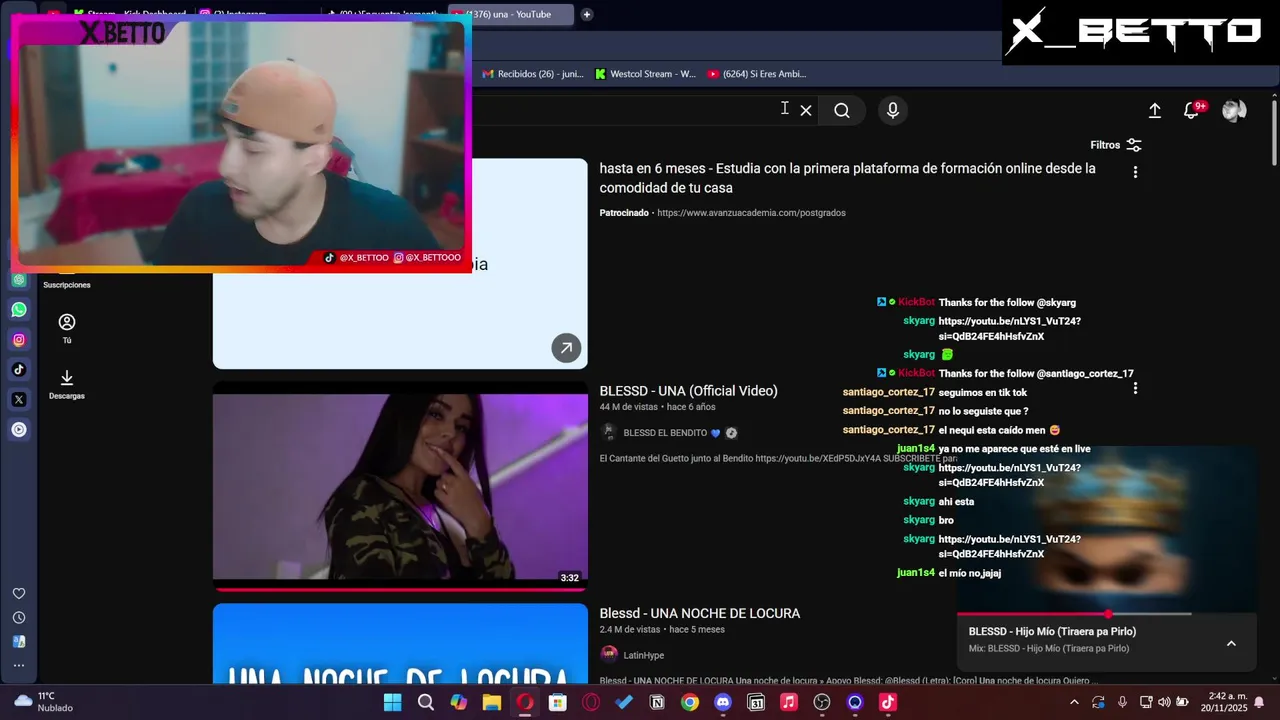Play UNA NOCHE DE LOCURA thumbnail
Image resolution: width=1280 pixels, height=720 pixels.
(x=400, y=643)
